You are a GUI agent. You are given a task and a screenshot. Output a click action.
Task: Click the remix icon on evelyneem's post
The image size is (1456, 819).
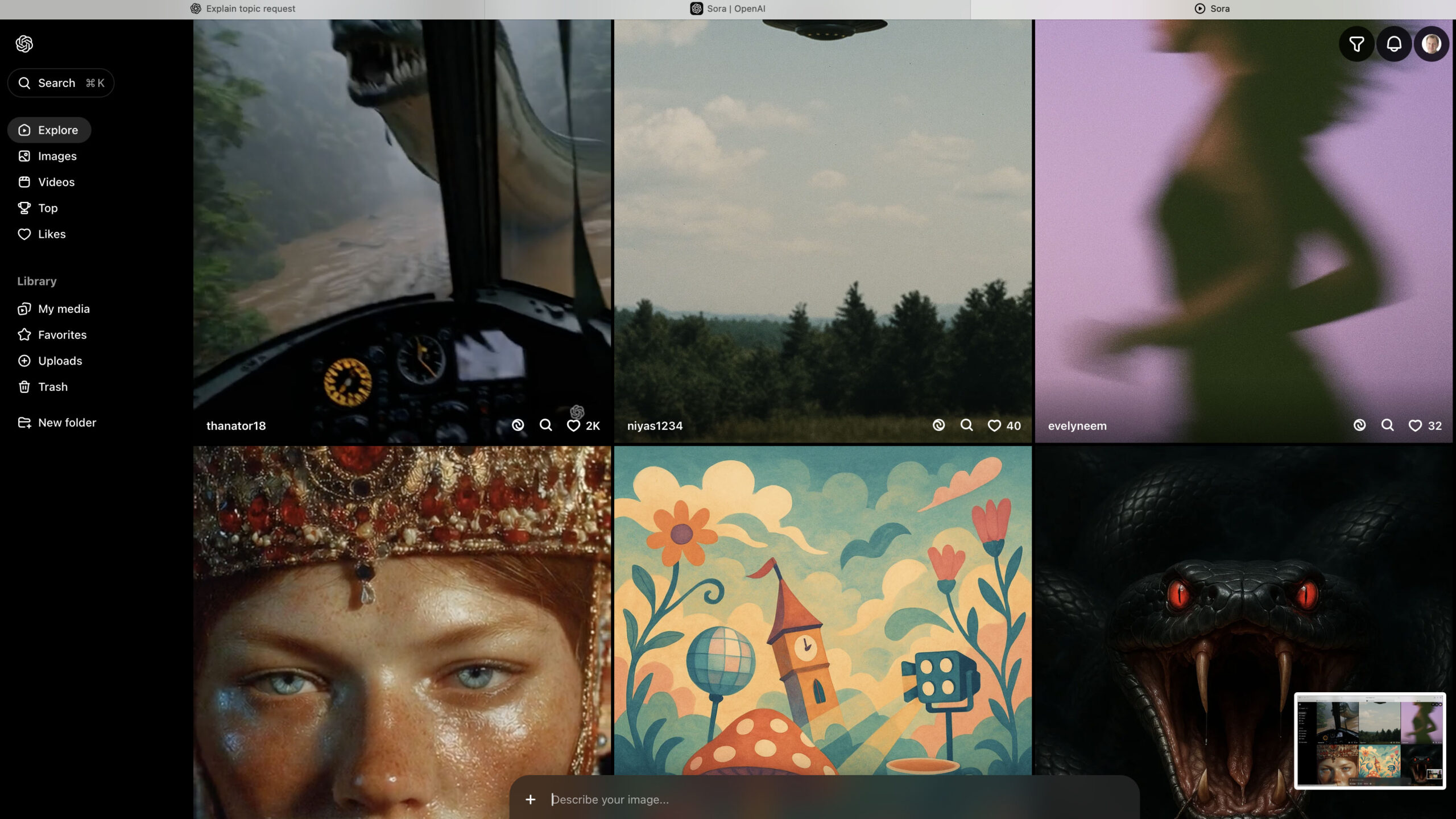tap(1359, 425)
